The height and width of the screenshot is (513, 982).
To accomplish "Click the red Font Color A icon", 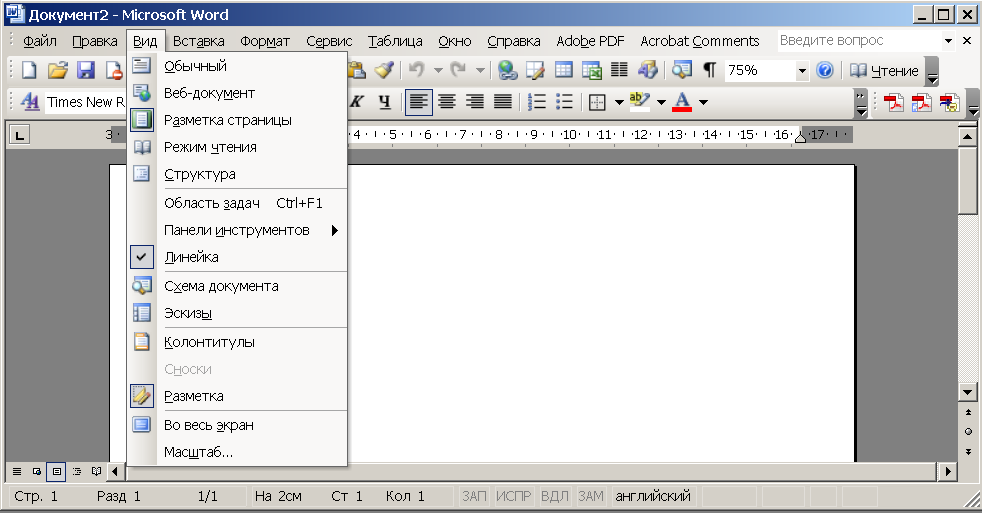I will tap(682, 101).
